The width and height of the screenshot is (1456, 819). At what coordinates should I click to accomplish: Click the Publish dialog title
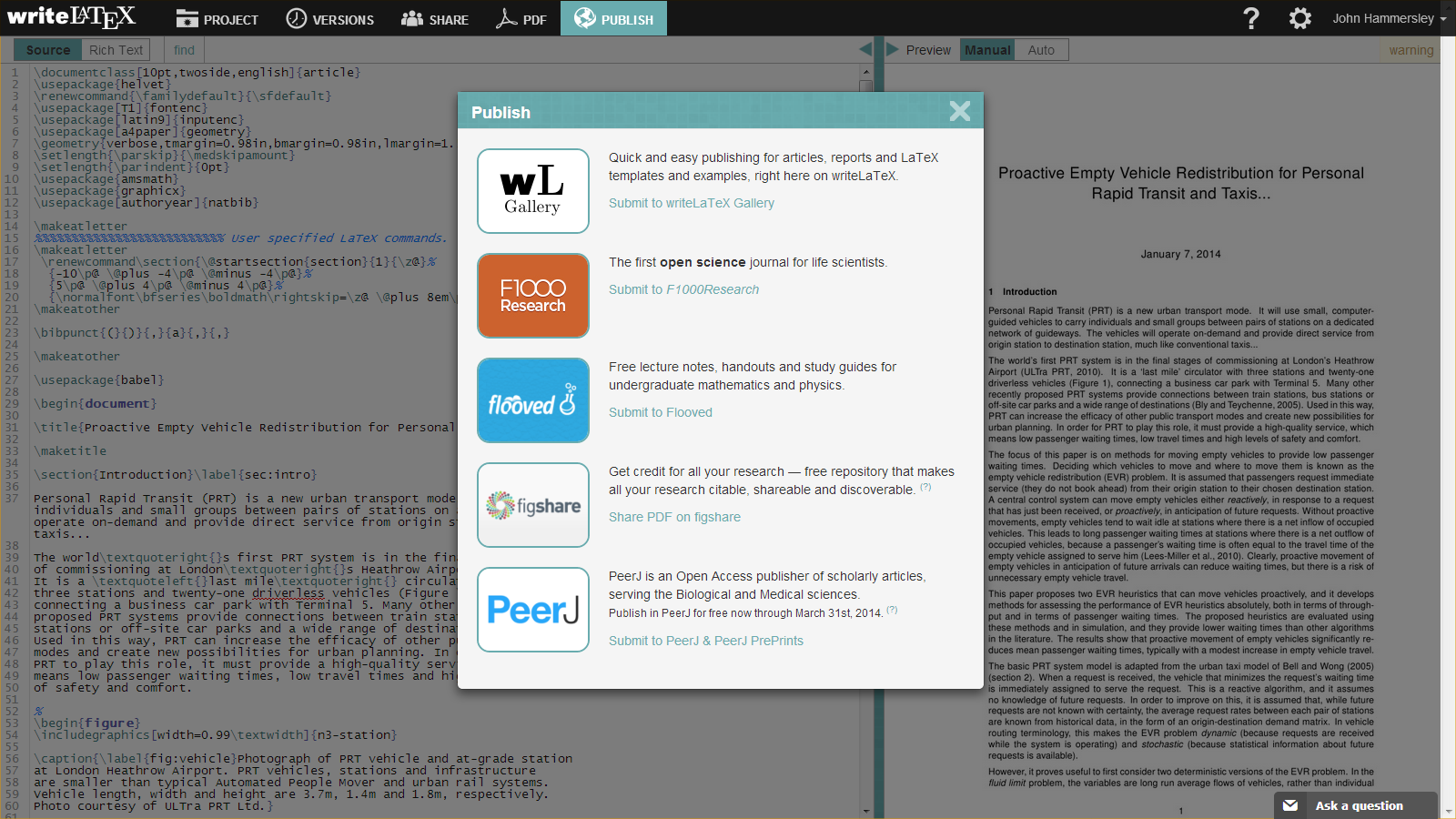point(500,112)
